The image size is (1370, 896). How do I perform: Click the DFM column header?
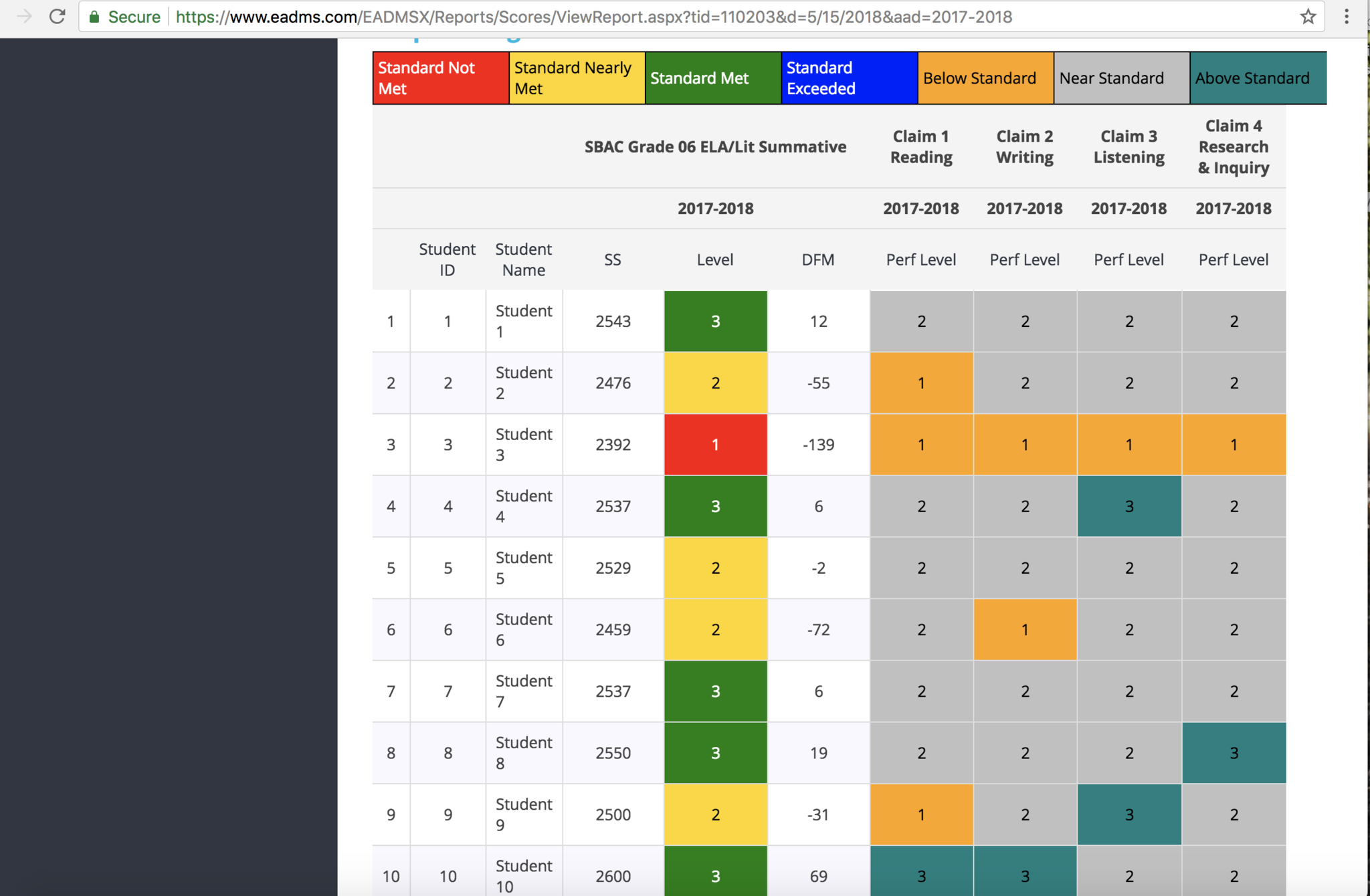pos(818,259)
